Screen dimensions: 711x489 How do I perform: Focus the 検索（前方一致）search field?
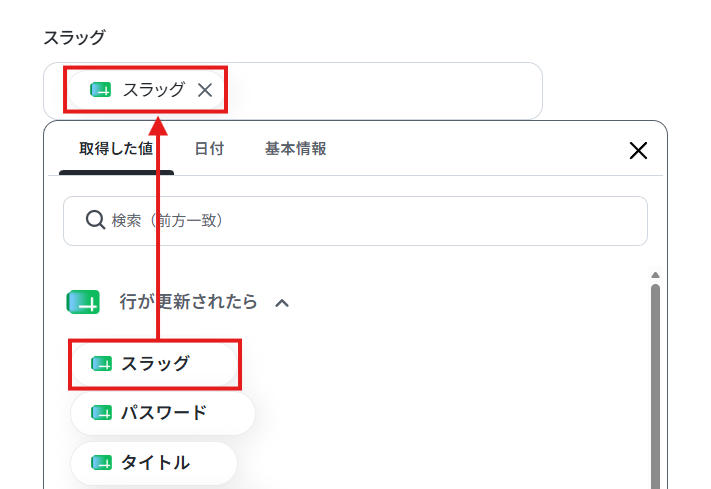pyautogui.click(x=355, y=221)
